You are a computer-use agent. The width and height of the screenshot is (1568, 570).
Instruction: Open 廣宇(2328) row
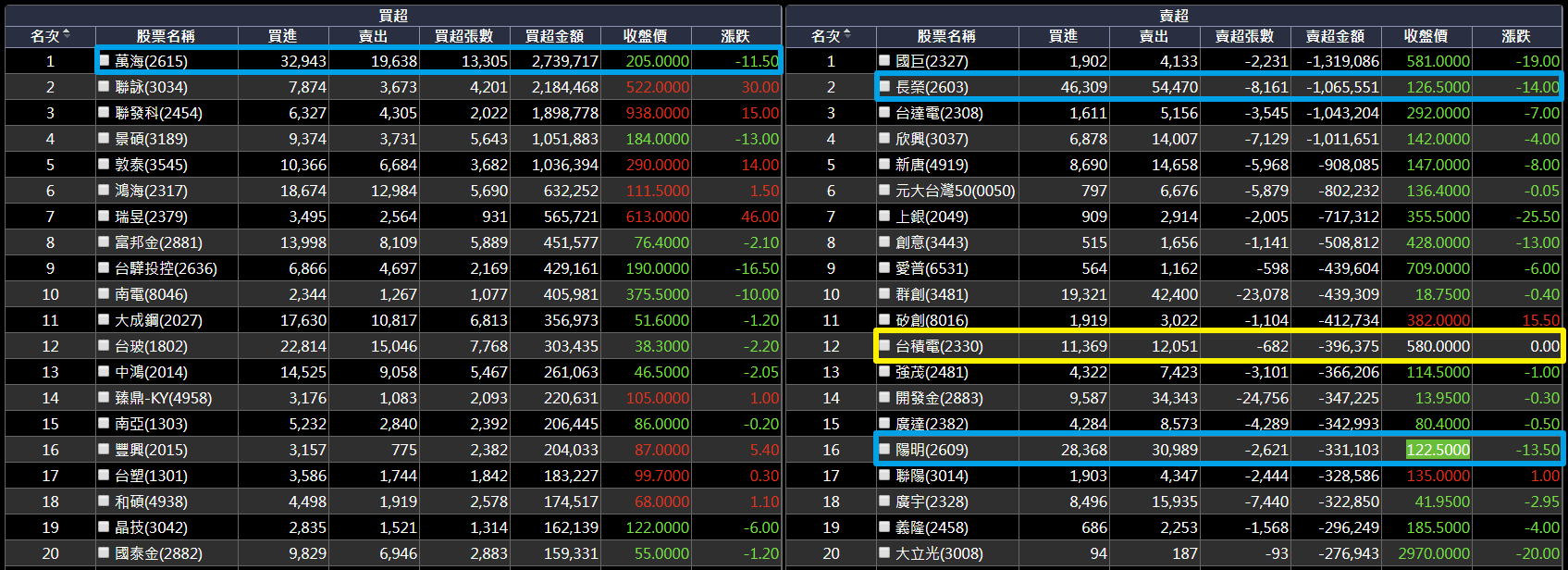coord(932,502)
